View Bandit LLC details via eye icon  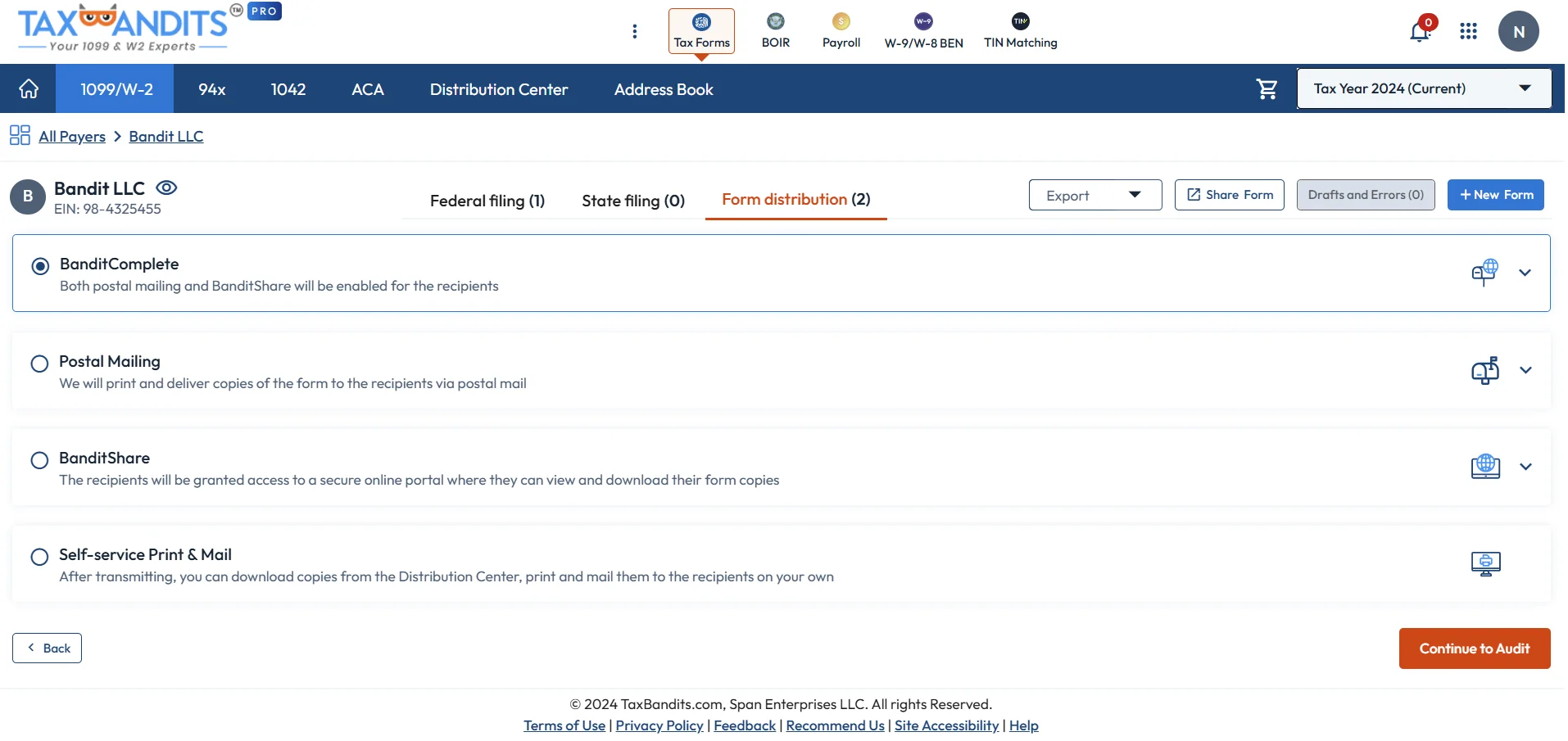click(x=166, y=188)
